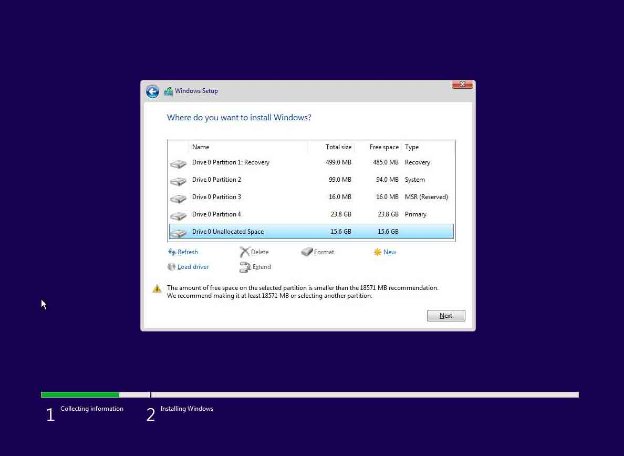The width and height of the screenshot is (624, 456).
Task: Select 'Drive 0 Partition 4' row name
Action: [216, 214]
